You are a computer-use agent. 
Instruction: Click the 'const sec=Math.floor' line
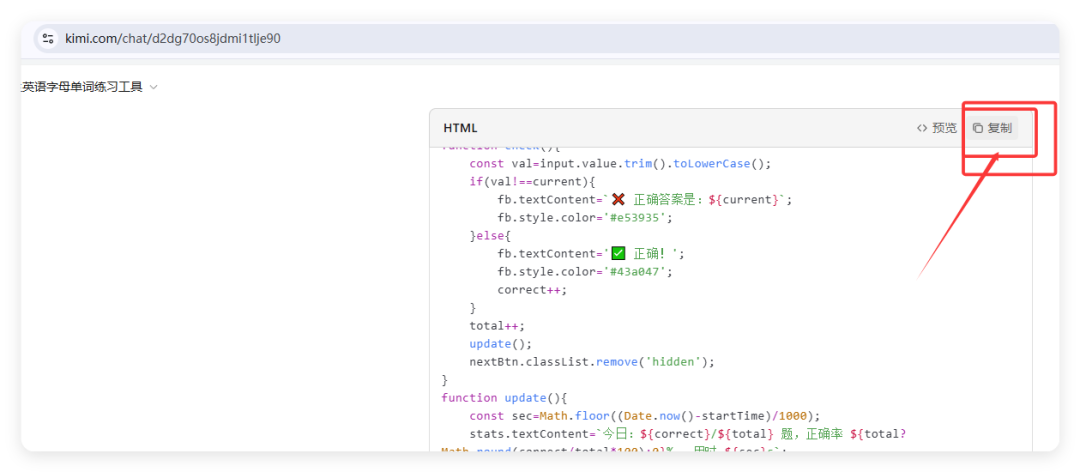pyautogui.click(x=645, y=415)
